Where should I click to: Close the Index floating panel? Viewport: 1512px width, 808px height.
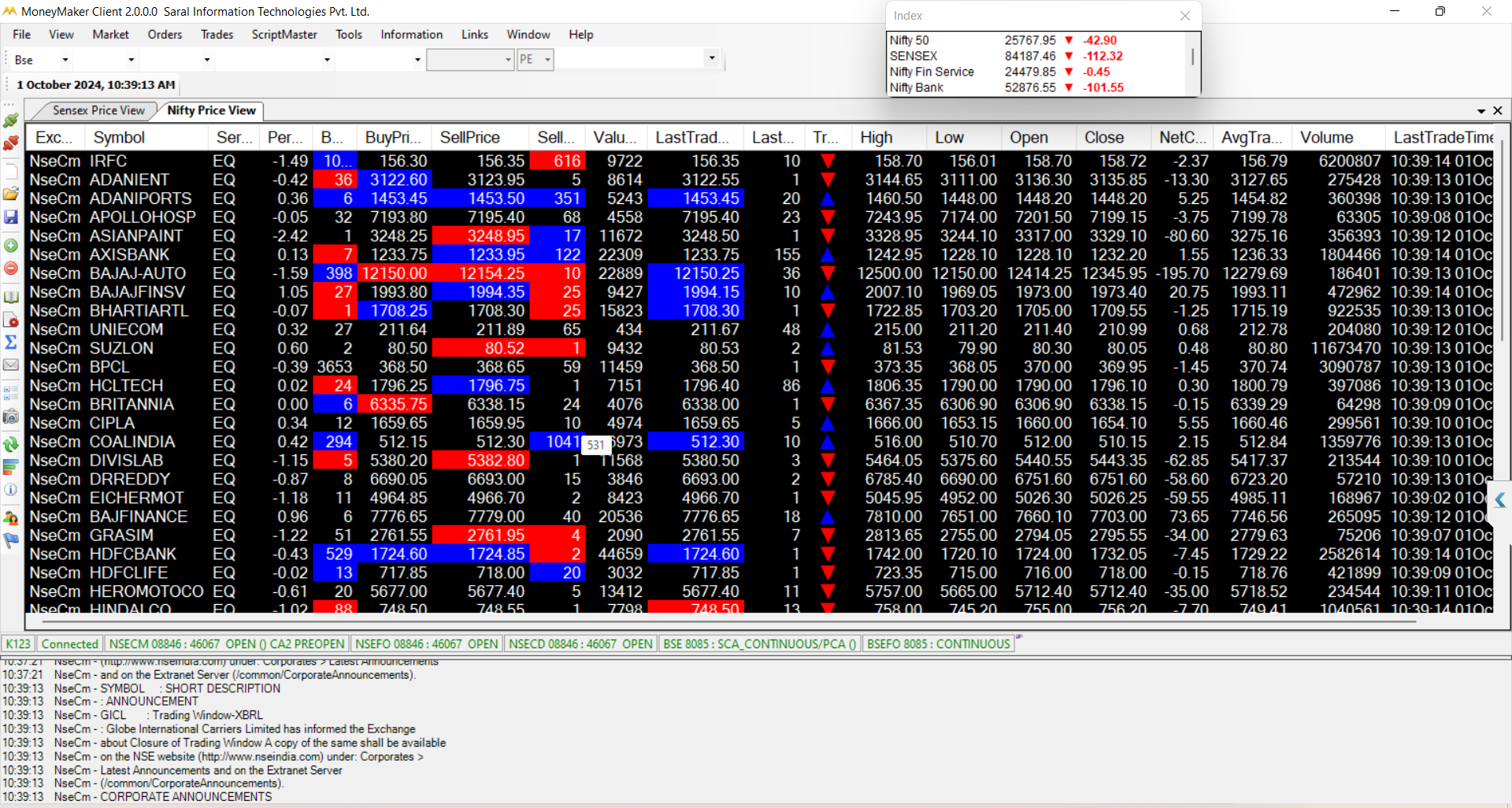coord(1185,16)
